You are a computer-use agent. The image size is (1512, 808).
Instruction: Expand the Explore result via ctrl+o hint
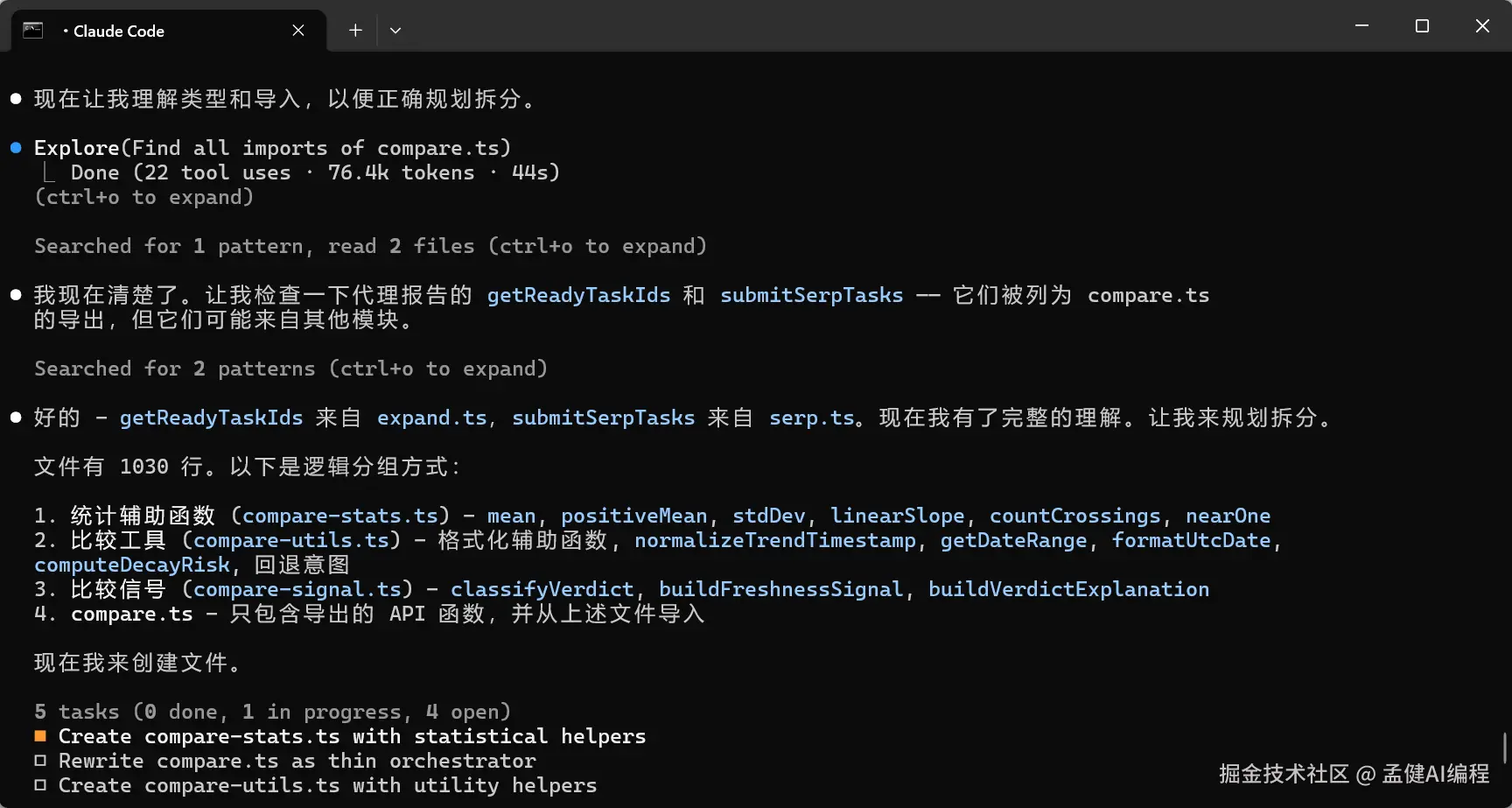click(x=143, y=197)
